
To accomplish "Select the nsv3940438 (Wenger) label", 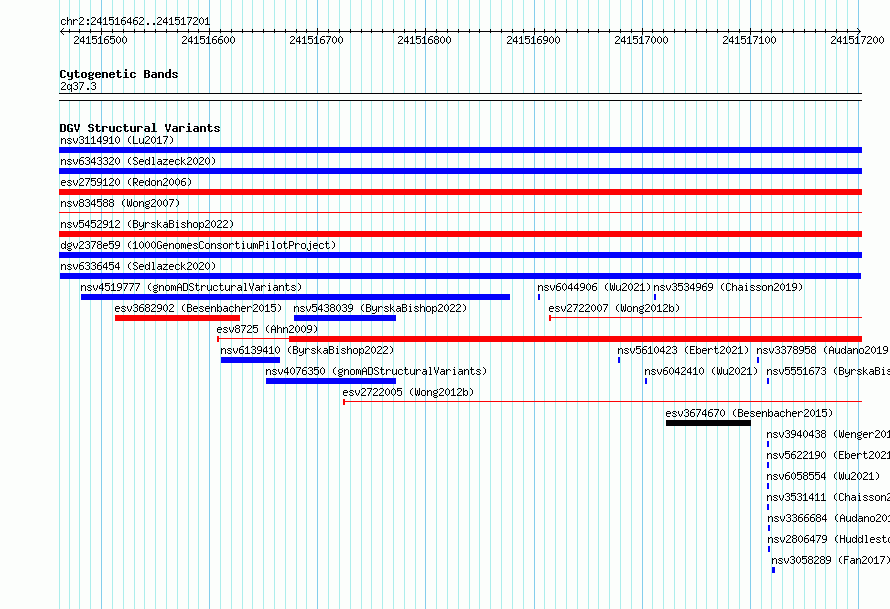I will 828,434.
